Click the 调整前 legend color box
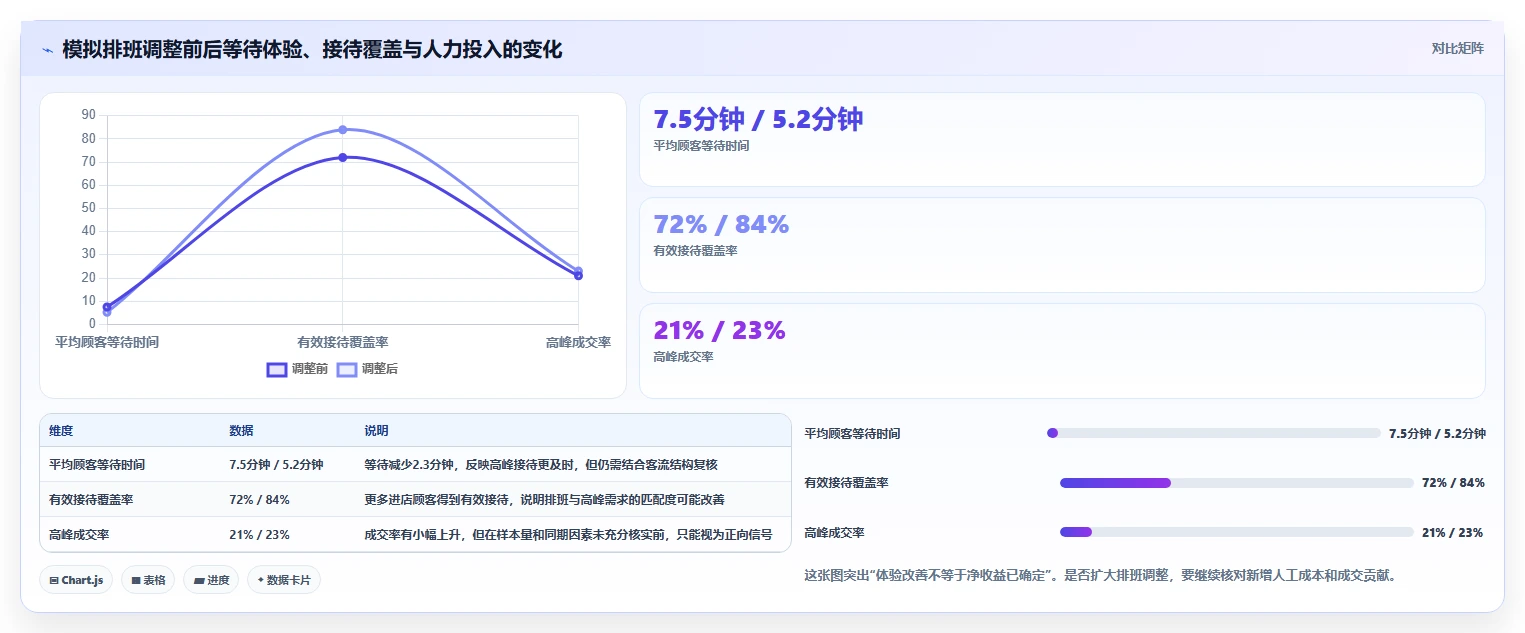Viewport: 1525px width, 633px height. (x=277, y=369)
